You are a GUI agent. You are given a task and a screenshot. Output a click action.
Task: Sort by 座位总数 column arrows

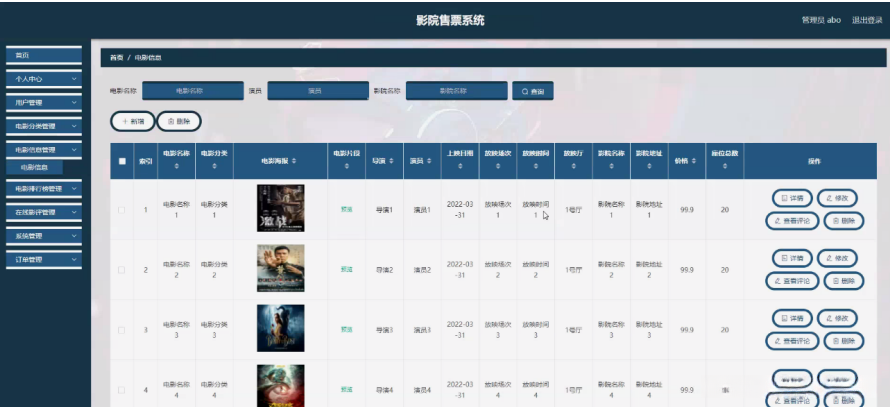point(725,166)
